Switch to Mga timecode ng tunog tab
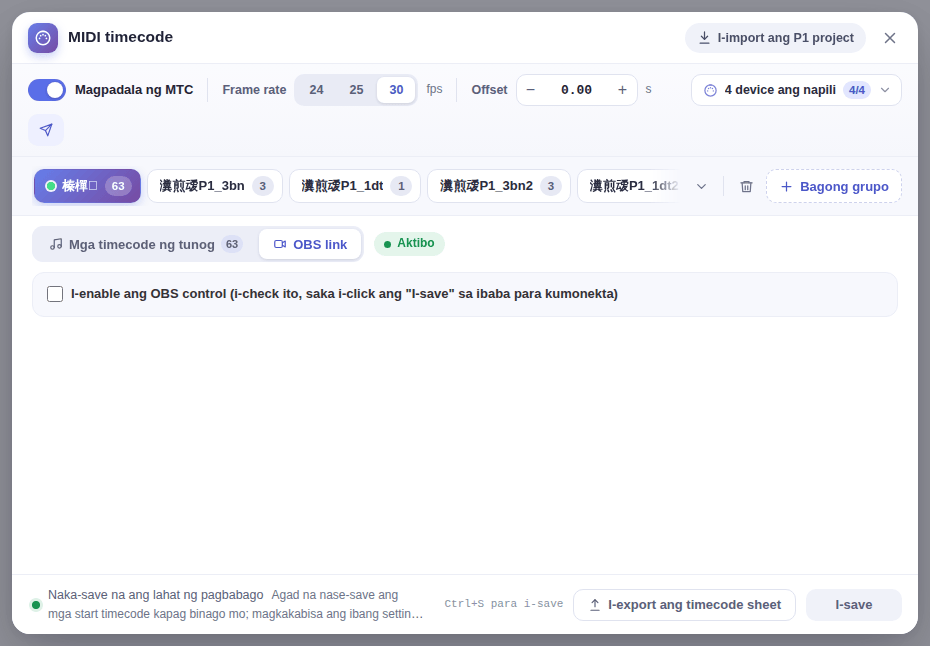This screenshot has height=646, width=930. (146, 244)
